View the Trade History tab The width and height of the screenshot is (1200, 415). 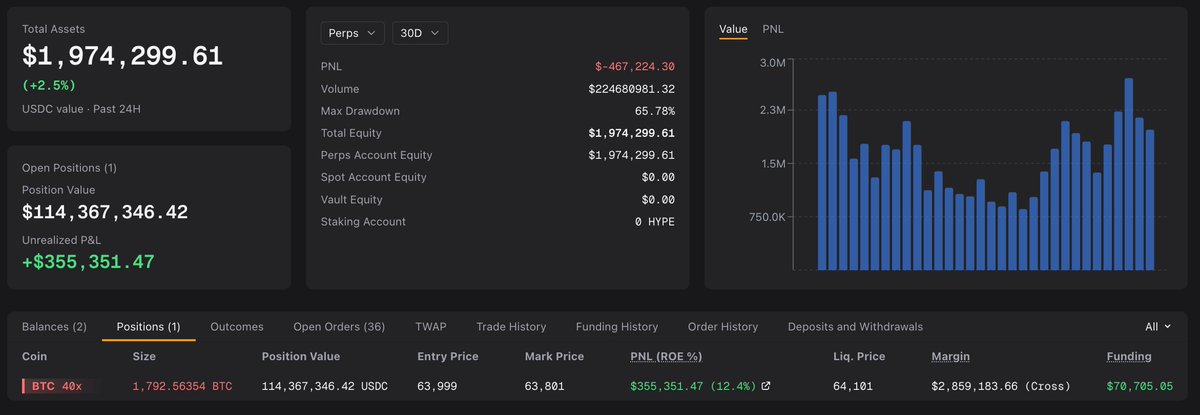[x=511, y=327]
